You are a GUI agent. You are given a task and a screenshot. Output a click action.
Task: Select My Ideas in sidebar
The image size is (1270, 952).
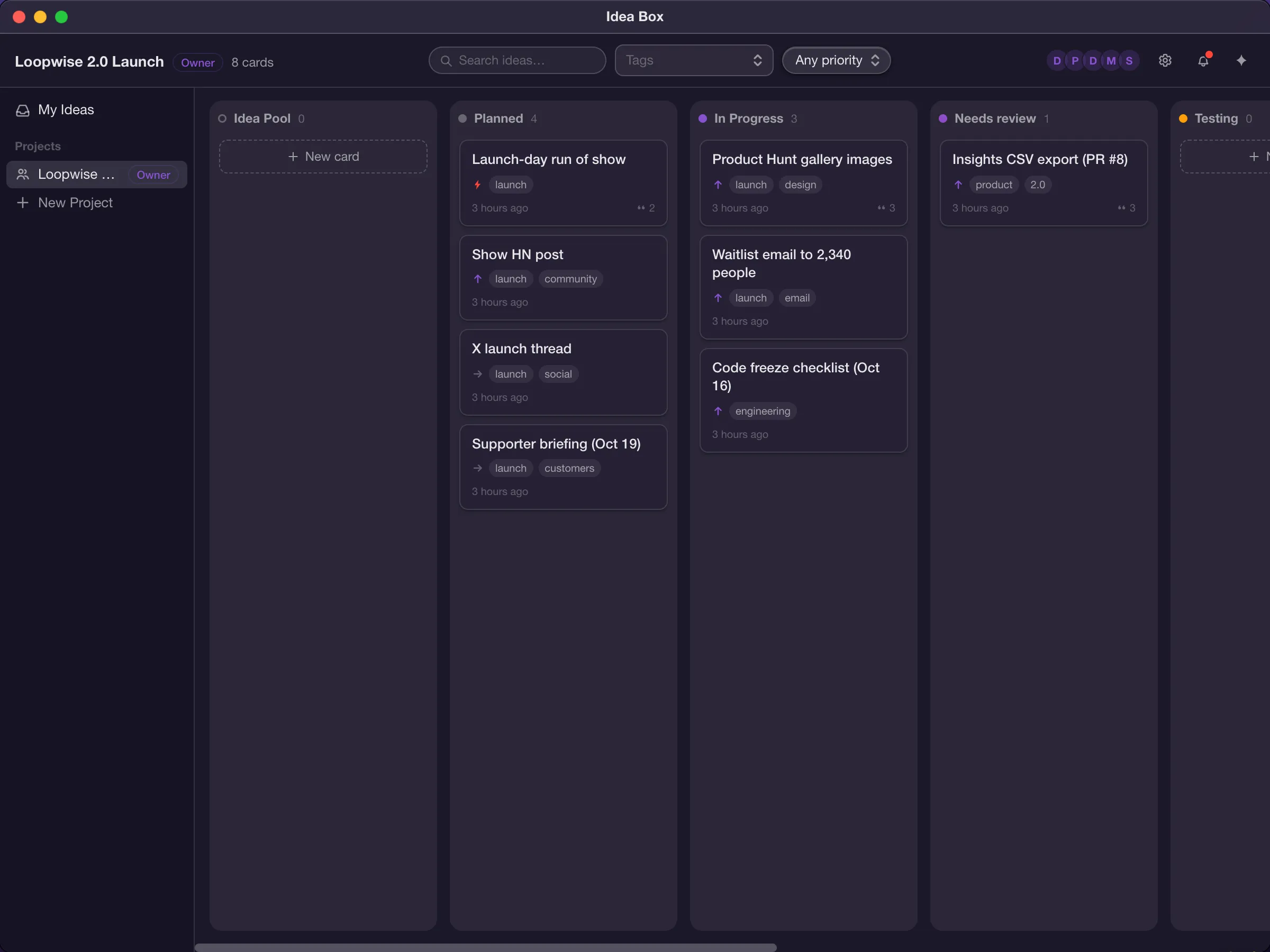click(x=96, y=110)
